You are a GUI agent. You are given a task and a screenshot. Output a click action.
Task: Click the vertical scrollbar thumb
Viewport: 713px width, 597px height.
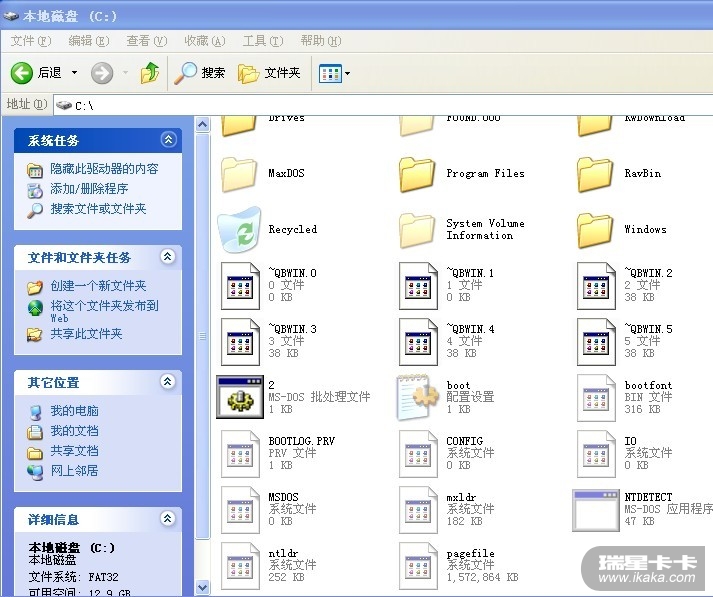(x=203, y=336)
